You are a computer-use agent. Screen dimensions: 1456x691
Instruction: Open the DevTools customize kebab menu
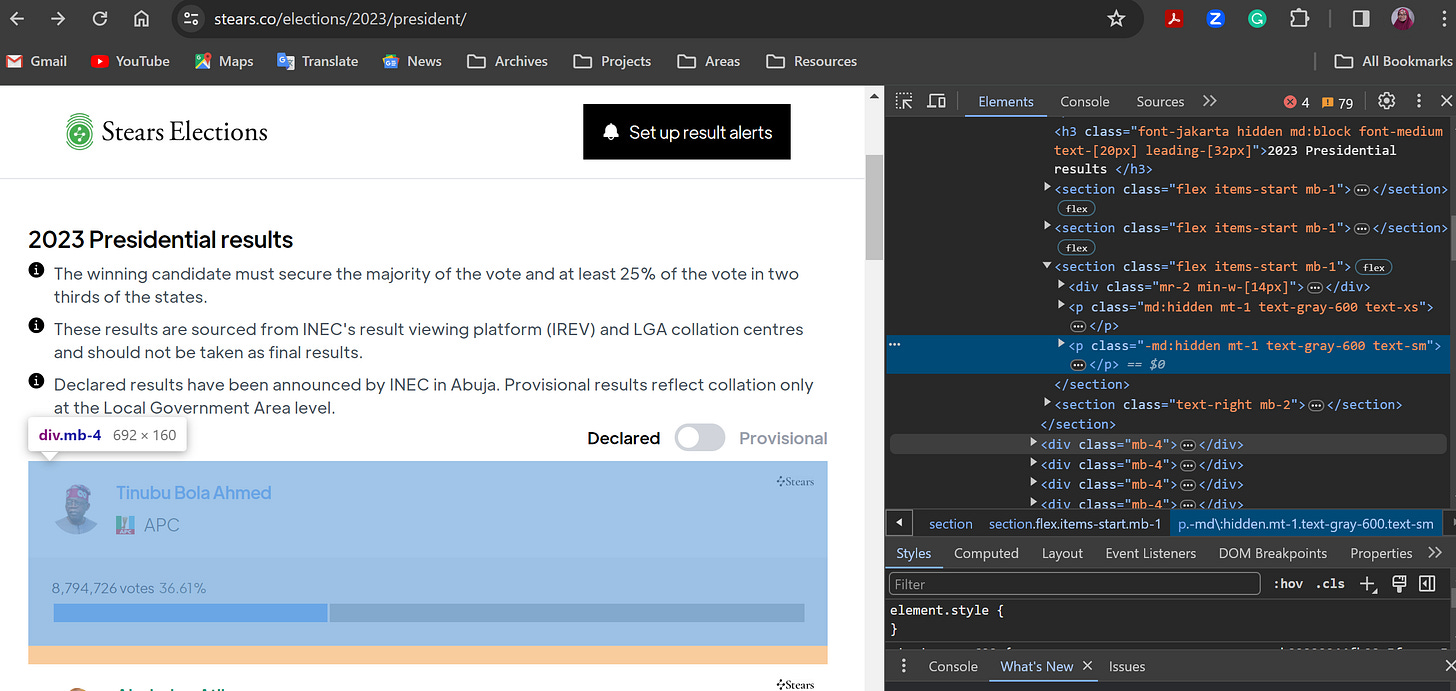[x=1418, y=101]
